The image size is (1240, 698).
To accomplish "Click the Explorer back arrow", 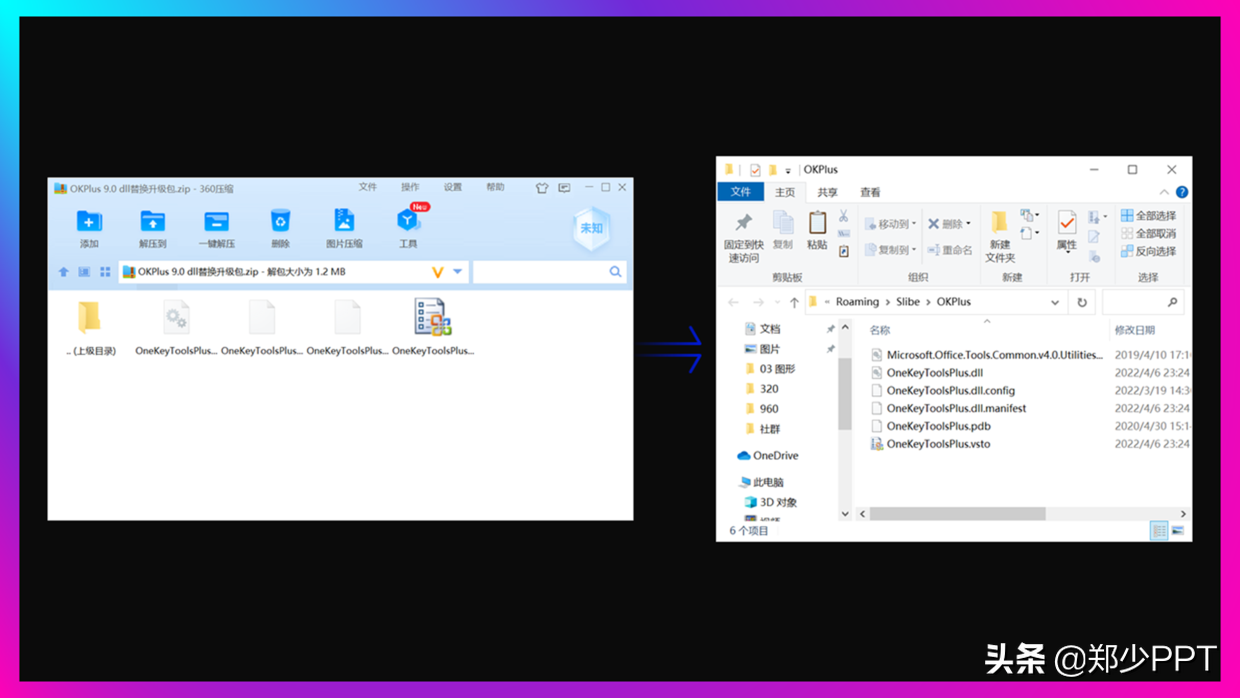I will pos(733,302).
